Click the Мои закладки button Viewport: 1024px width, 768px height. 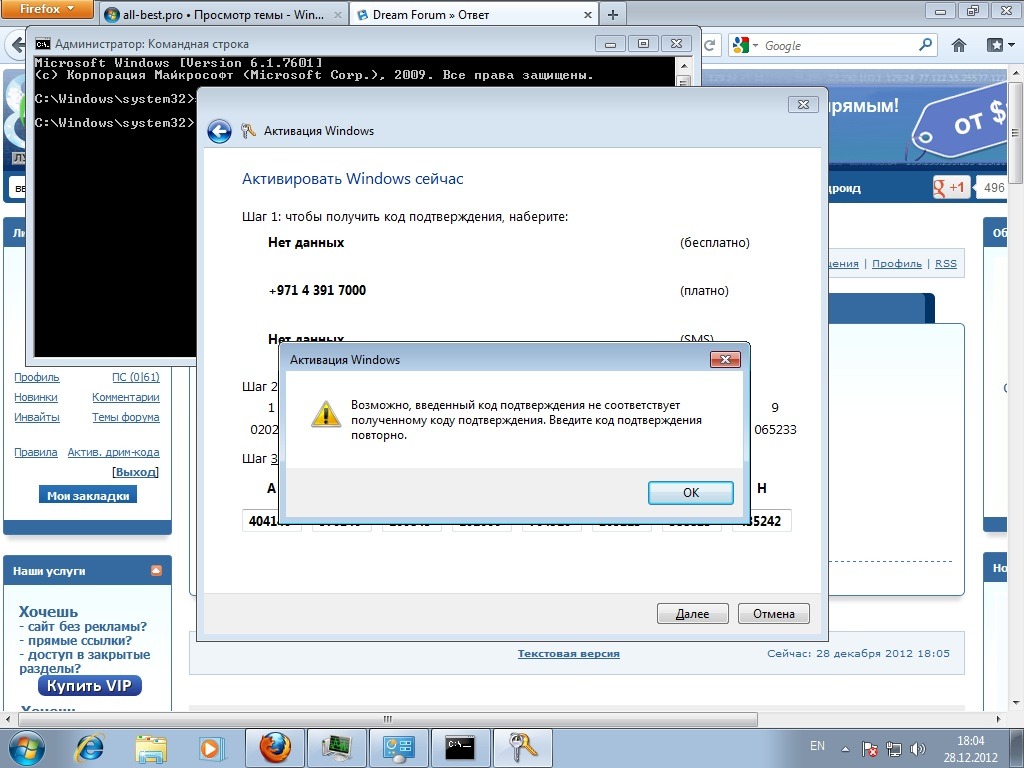(88, 496)
